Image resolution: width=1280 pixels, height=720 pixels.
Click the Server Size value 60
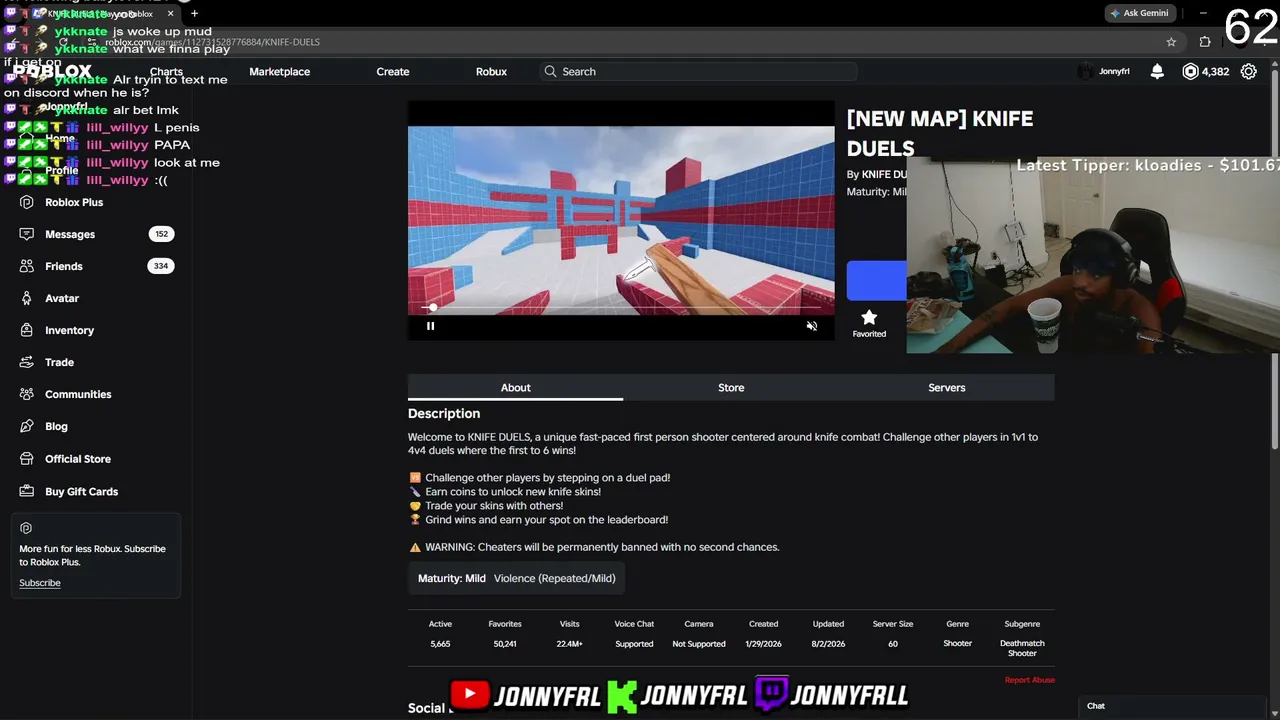pos(893,644)
